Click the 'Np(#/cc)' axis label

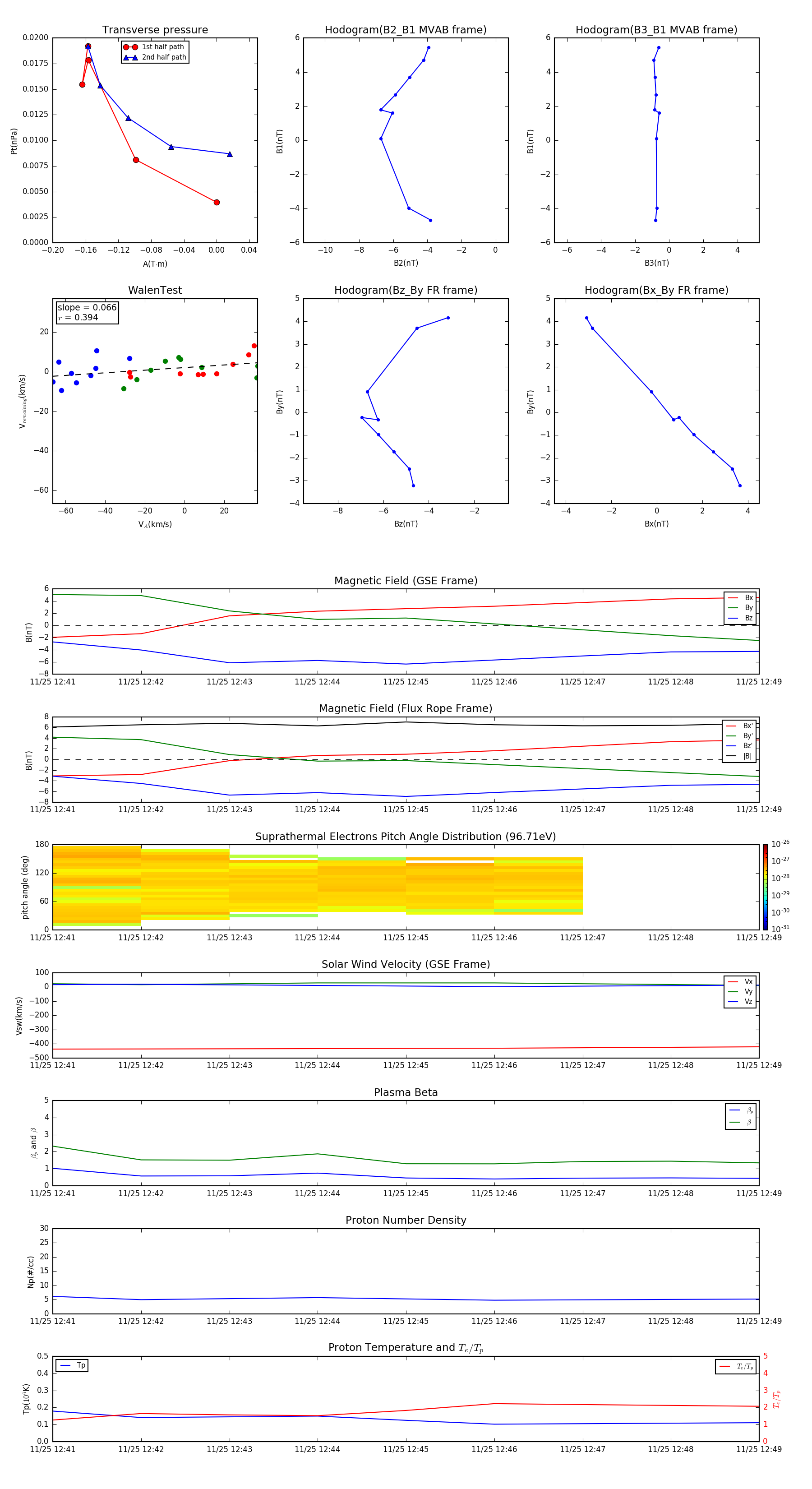31,1271
